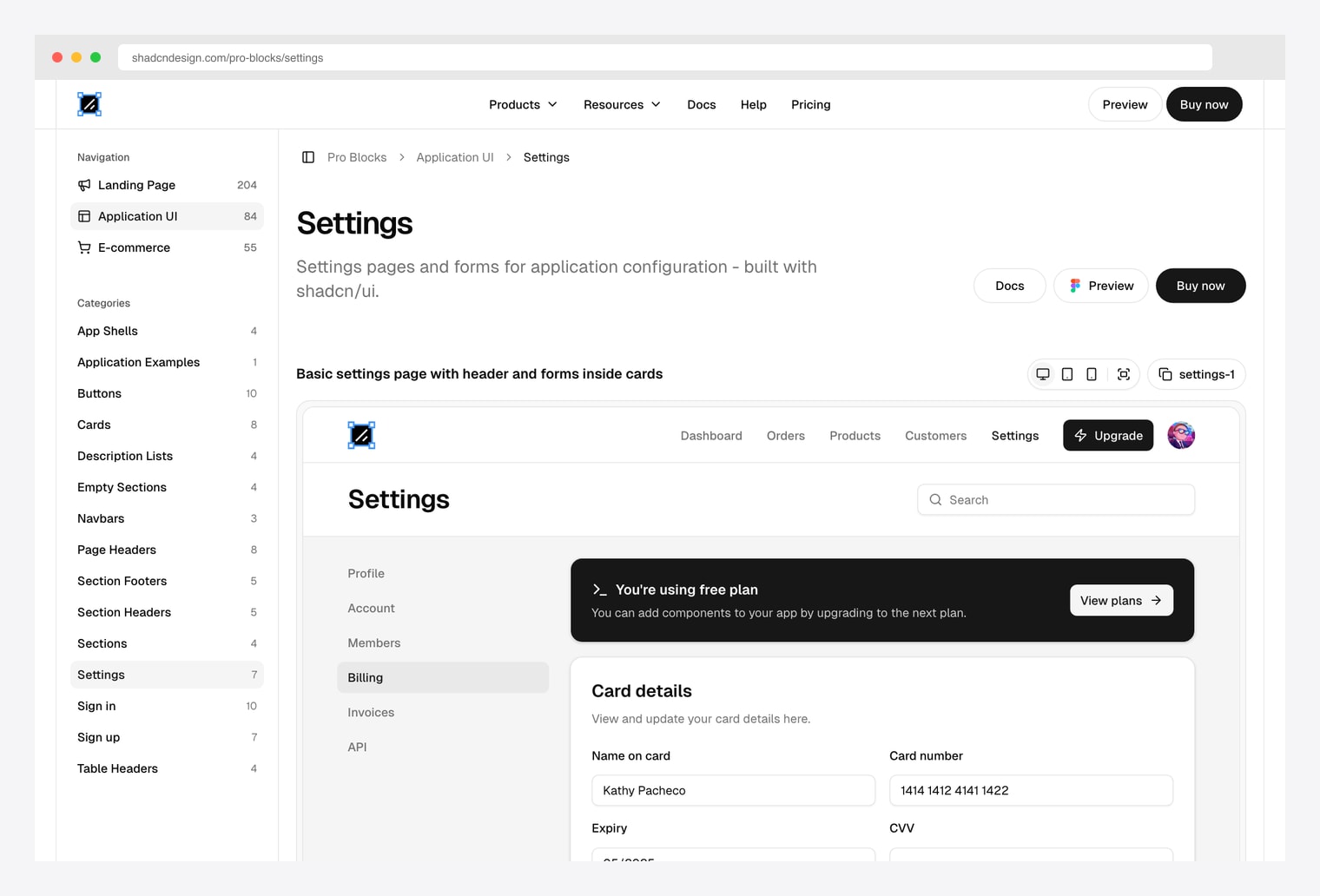
Task: Switch to tablet viewport preview icon
Action: [1067, 374]
